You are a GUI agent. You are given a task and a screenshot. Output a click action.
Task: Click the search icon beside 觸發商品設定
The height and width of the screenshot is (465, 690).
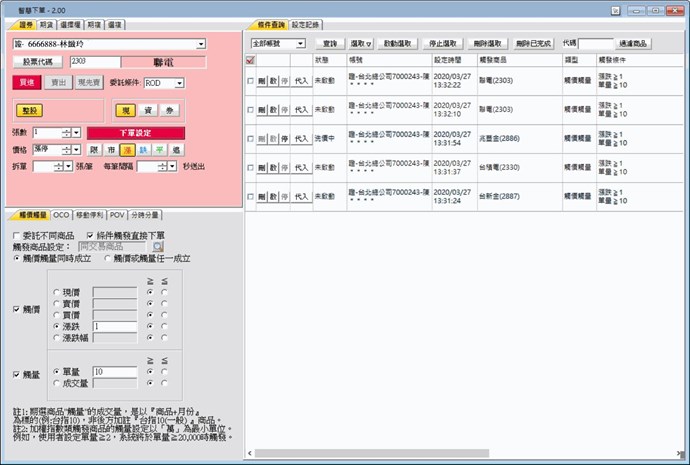(157, 246)
